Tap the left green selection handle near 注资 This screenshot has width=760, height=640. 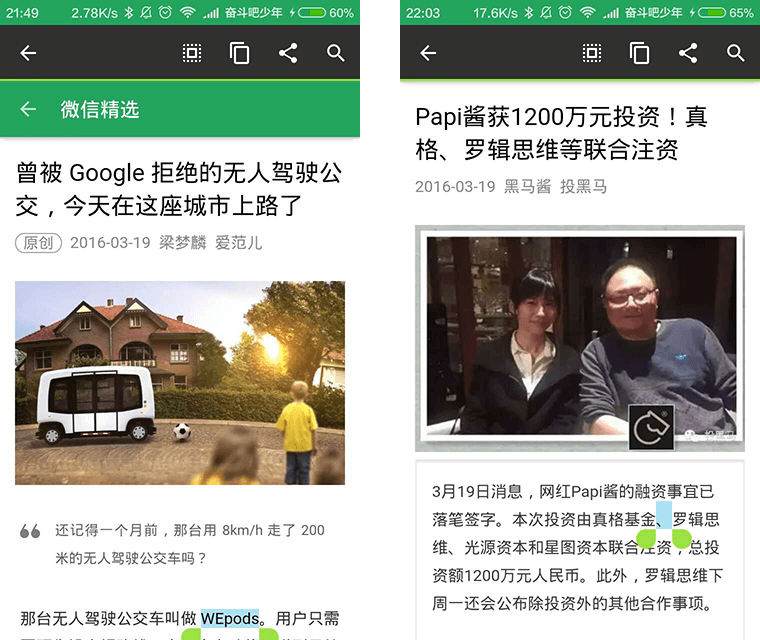coord(646,538)
